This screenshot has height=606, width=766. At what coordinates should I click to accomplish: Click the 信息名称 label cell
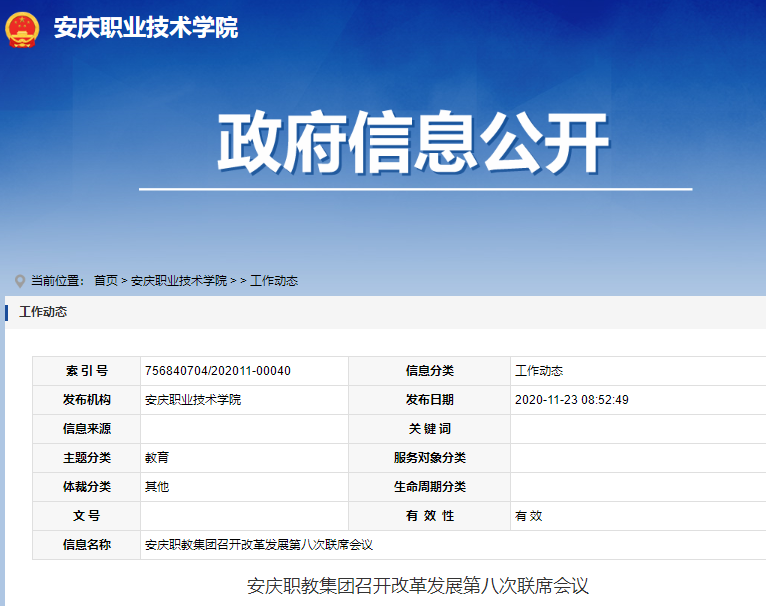coord(86,545)
